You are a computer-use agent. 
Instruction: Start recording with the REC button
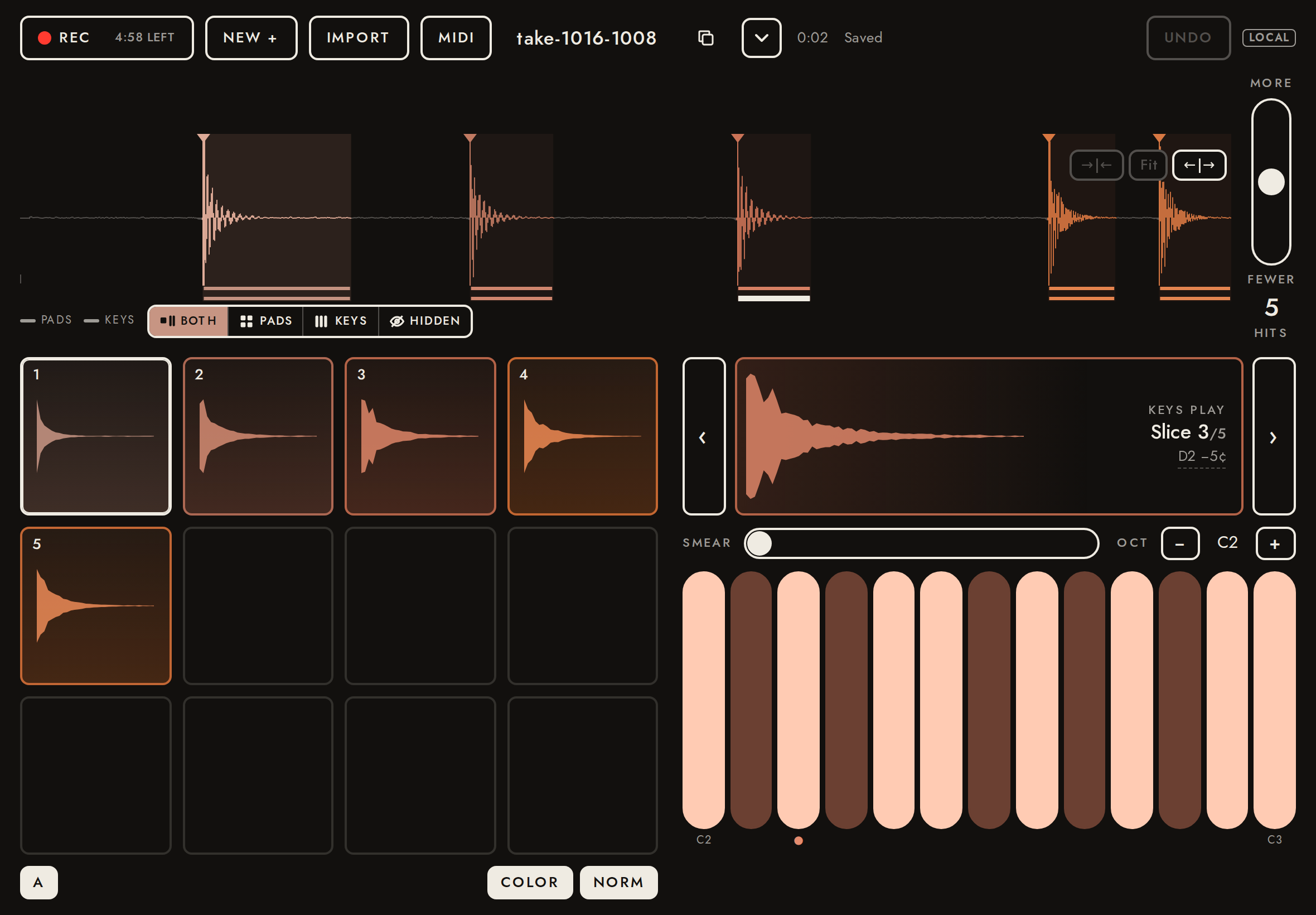point(107,38)
